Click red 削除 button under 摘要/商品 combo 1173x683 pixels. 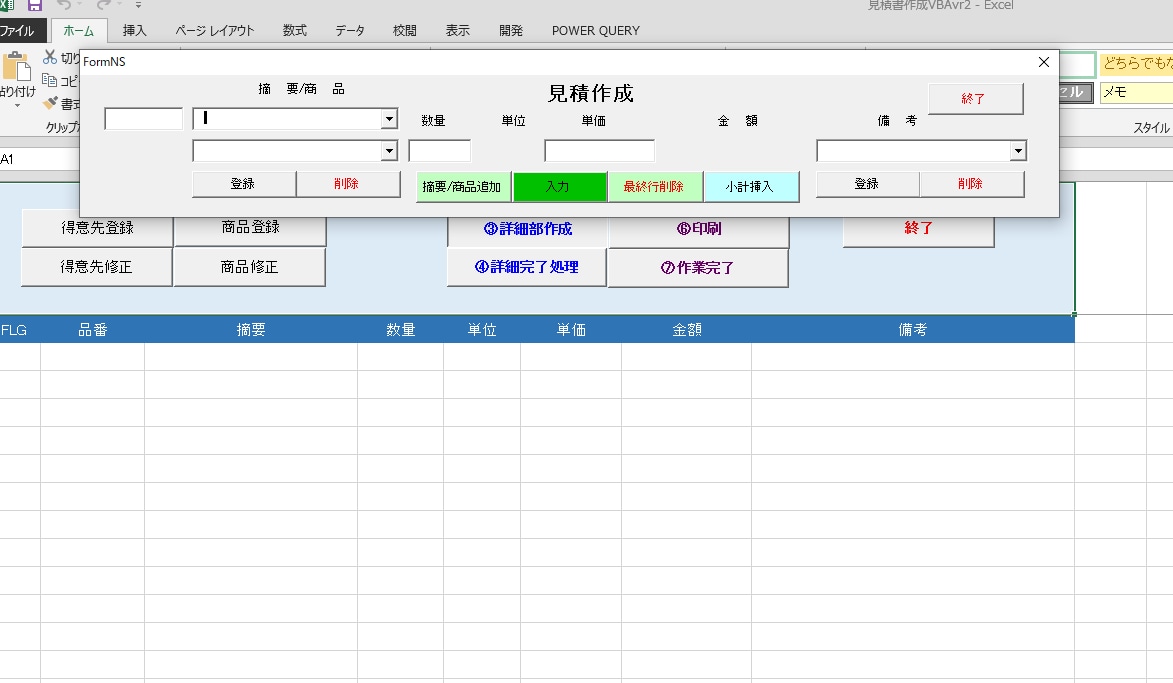coord(348,184)
